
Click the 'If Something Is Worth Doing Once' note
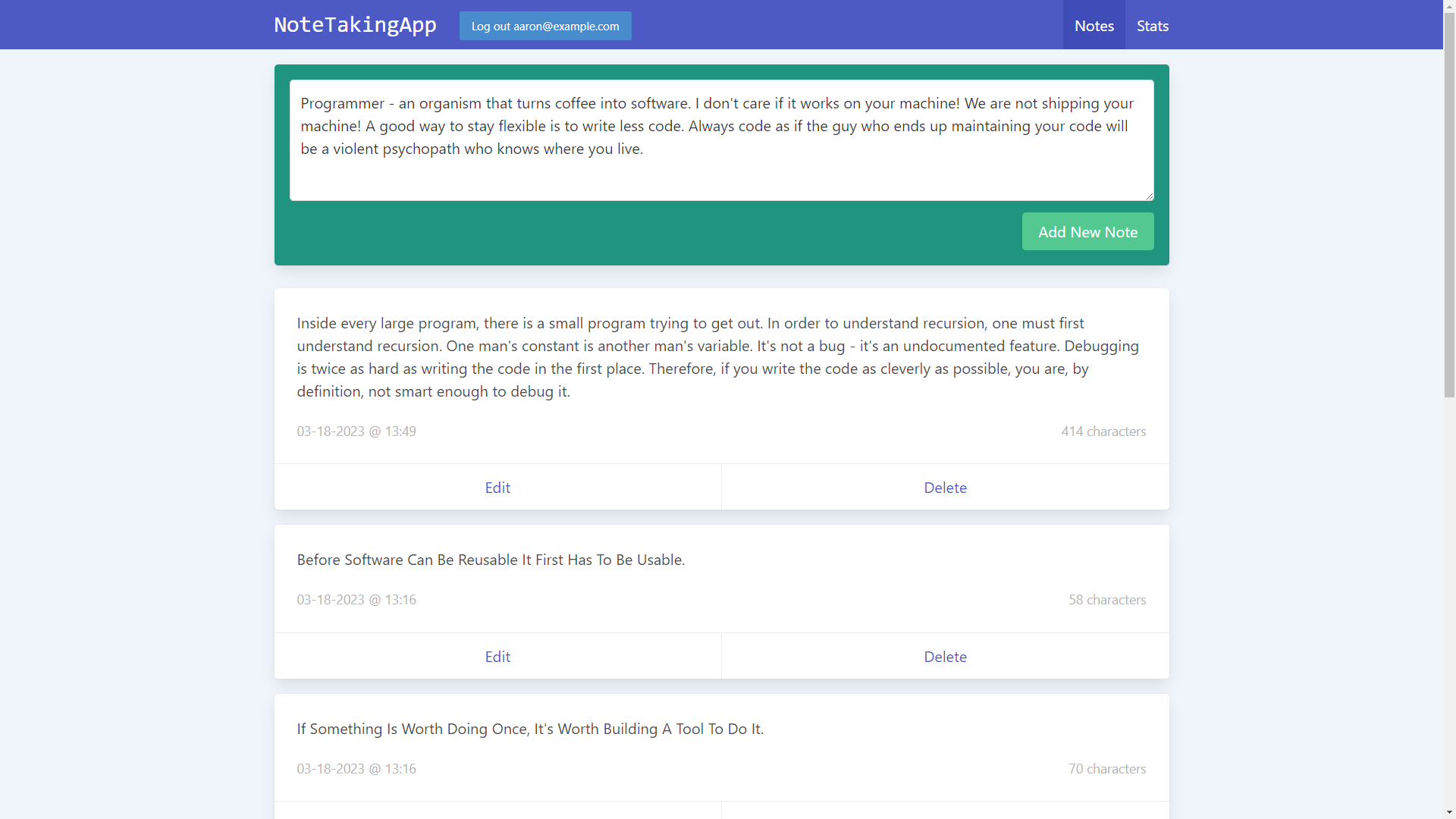click(x=530, y=729)
